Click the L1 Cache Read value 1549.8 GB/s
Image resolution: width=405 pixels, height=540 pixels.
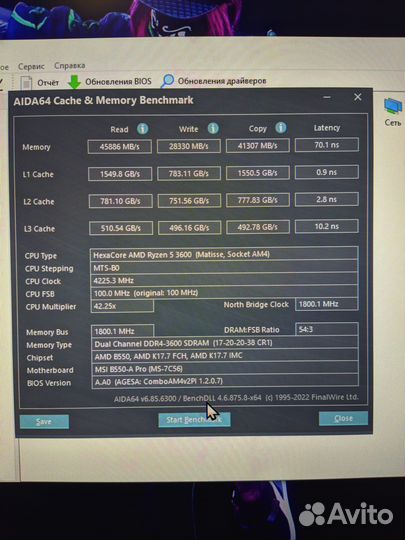click(120, 174)
